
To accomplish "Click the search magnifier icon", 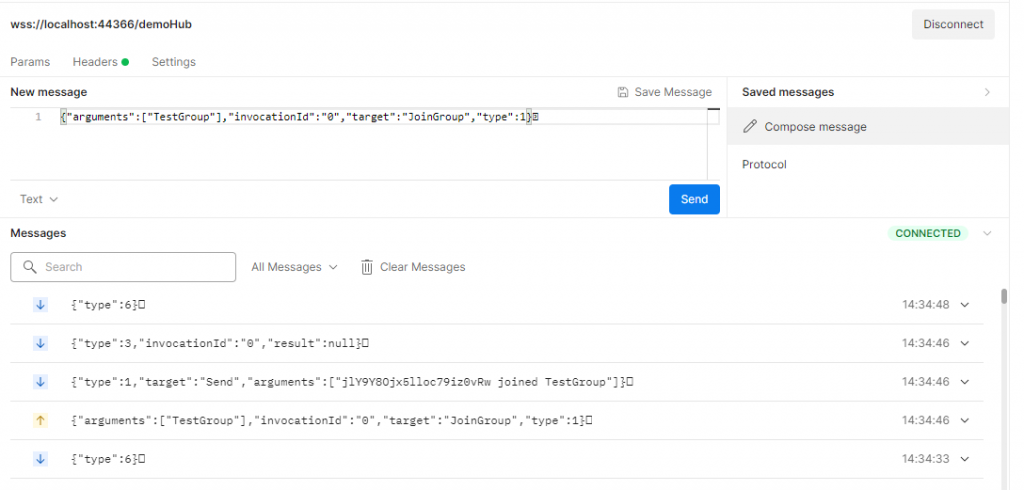I will (29, 267).
